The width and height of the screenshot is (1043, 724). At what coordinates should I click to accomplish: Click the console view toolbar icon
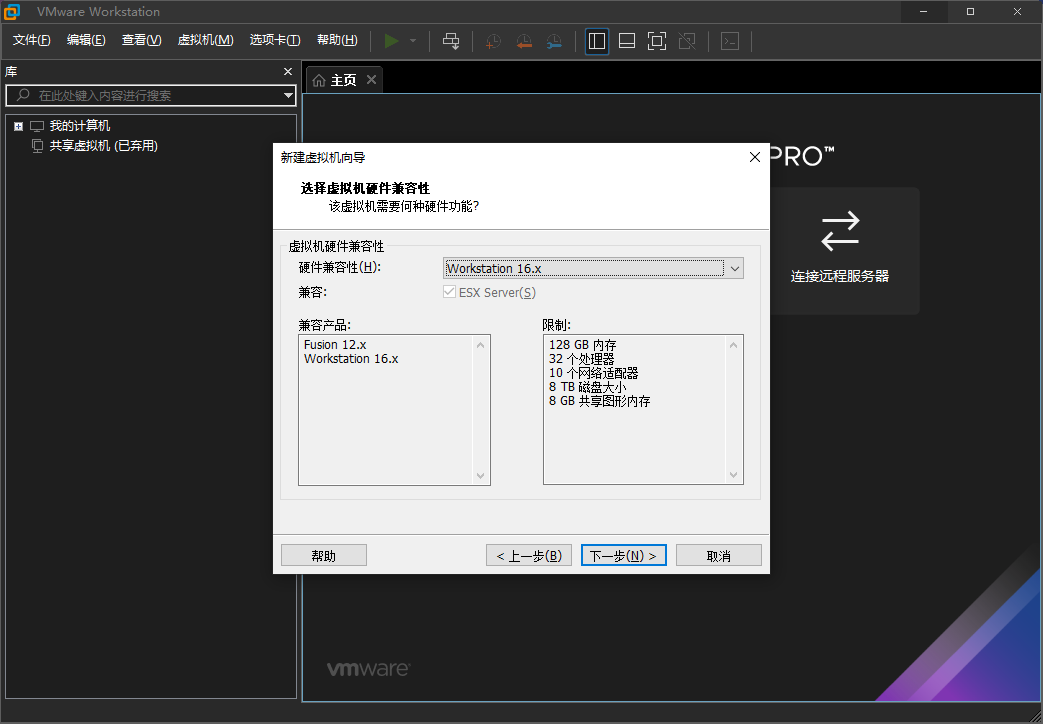[730, 41]
